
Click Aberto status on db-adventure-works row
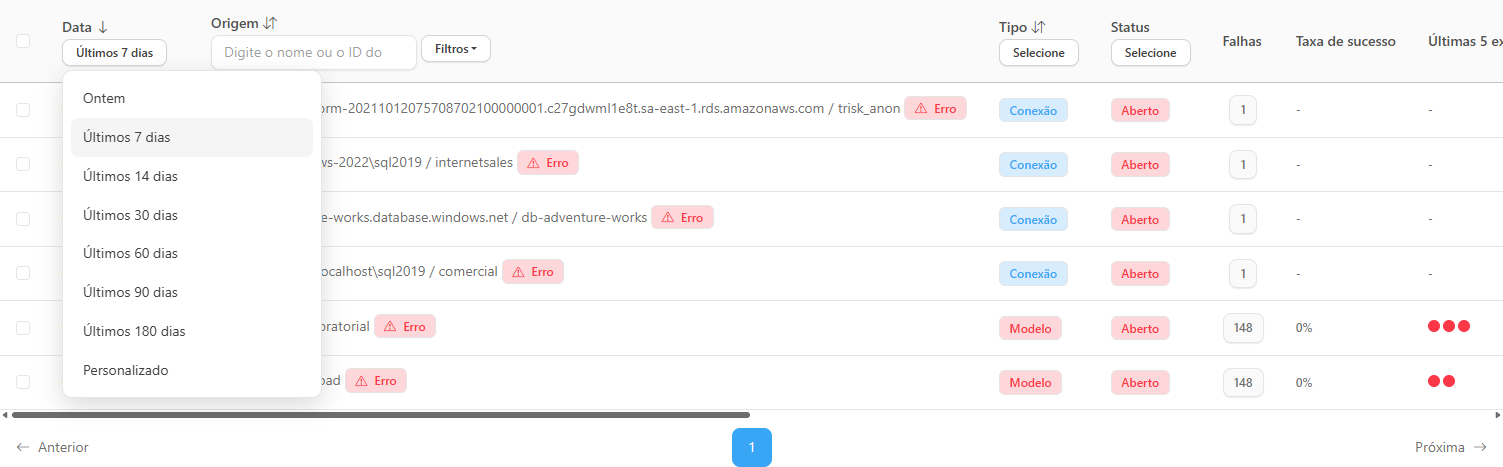click(x=1140, y=218)
